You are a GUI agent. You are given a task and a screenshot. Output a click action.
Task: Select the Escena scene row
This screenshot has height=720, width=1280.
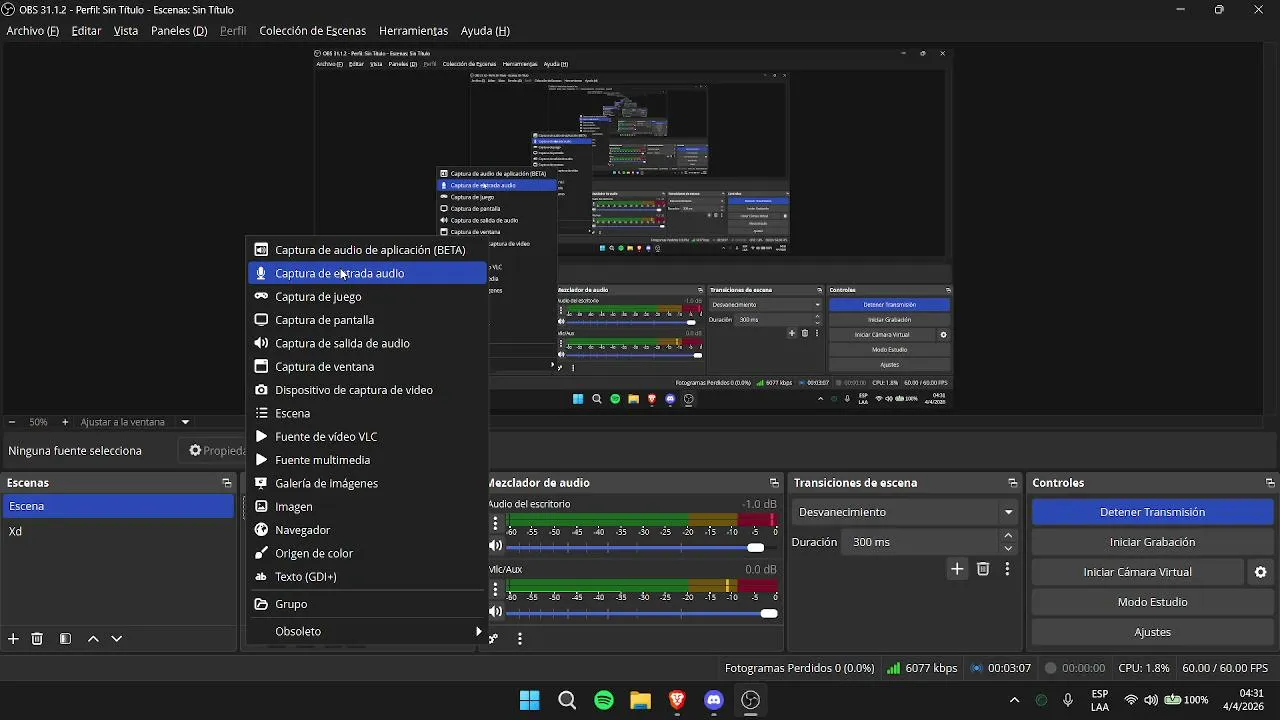[117, 506]
